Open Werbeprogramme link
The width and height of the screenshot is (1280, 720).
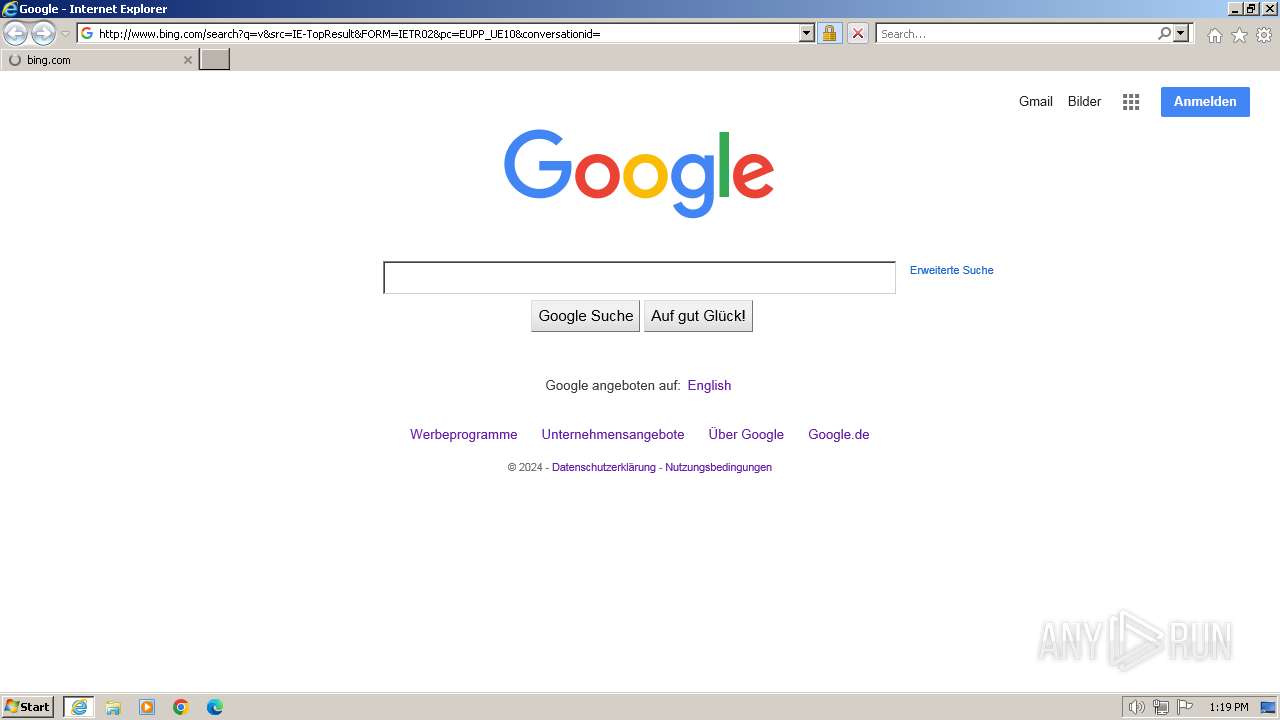[x=463, y=434]
